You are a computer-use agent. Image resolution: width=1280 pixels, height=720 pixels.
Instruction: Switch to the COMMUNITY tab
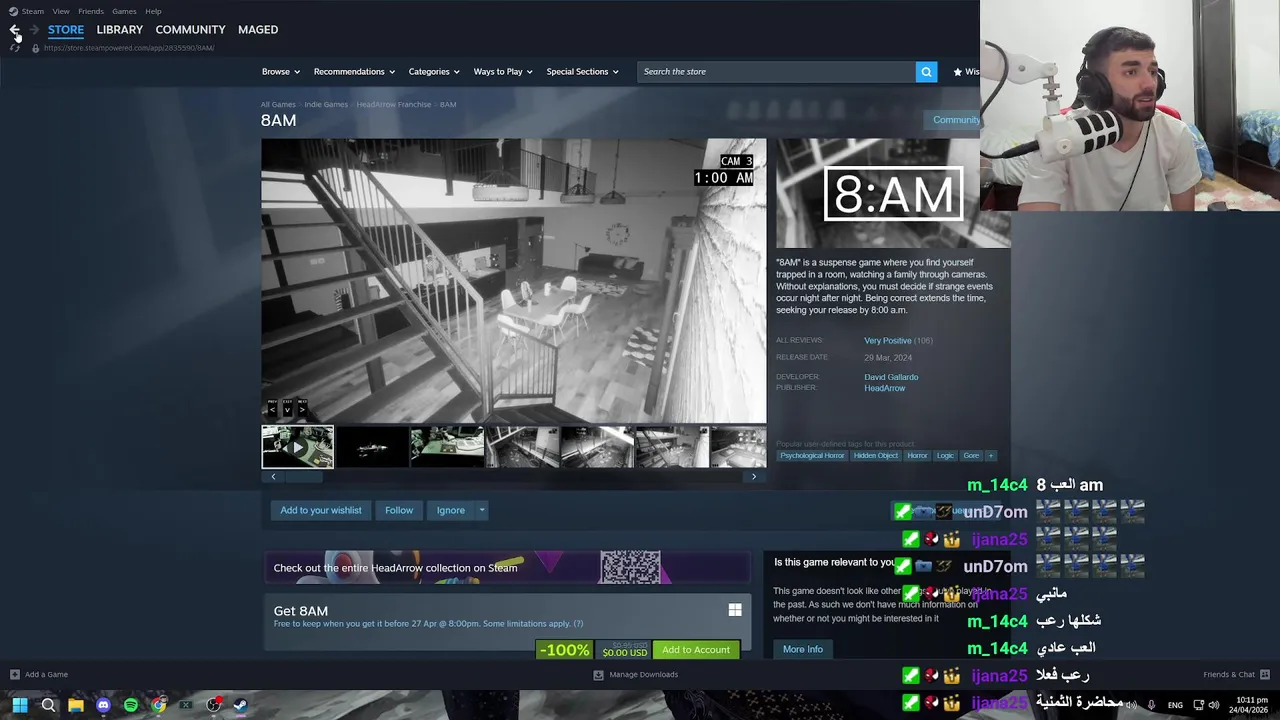coord(190,30)
